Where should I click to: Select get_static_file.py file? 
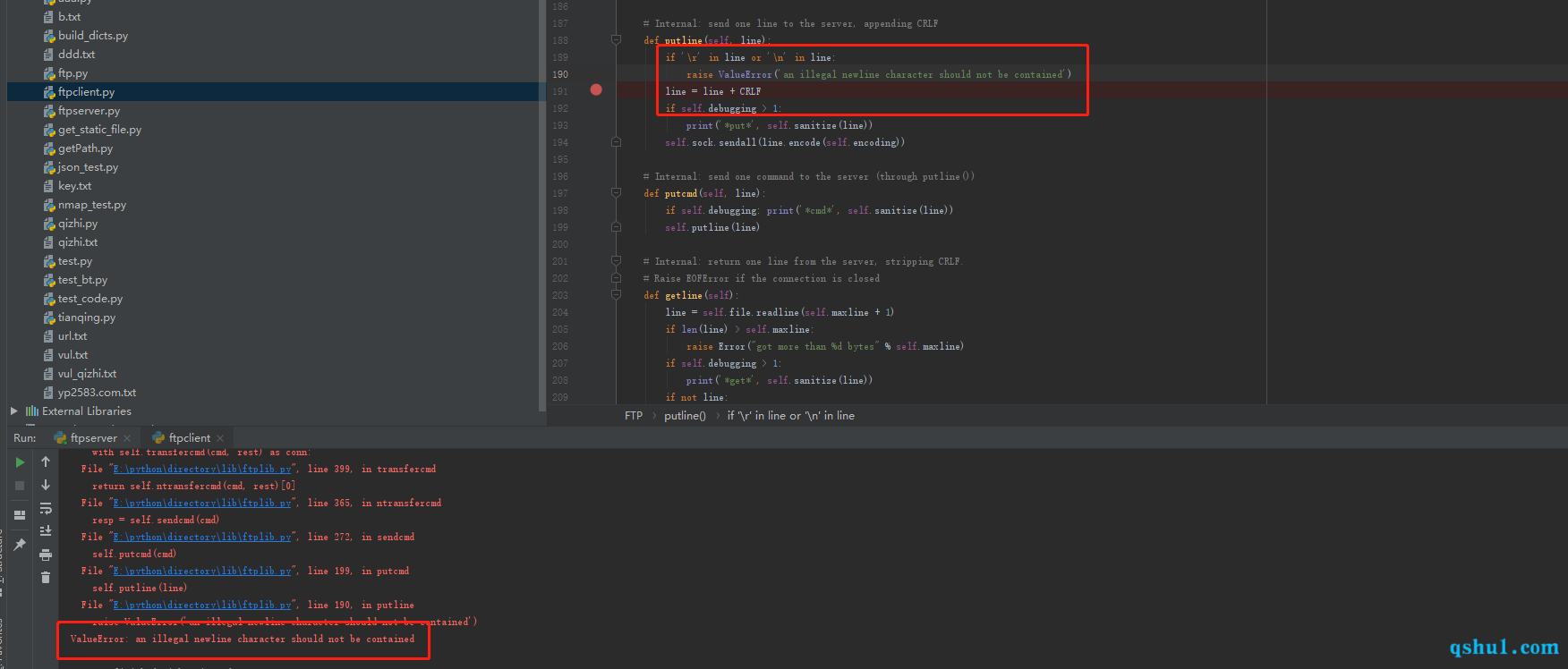[99, 130]
